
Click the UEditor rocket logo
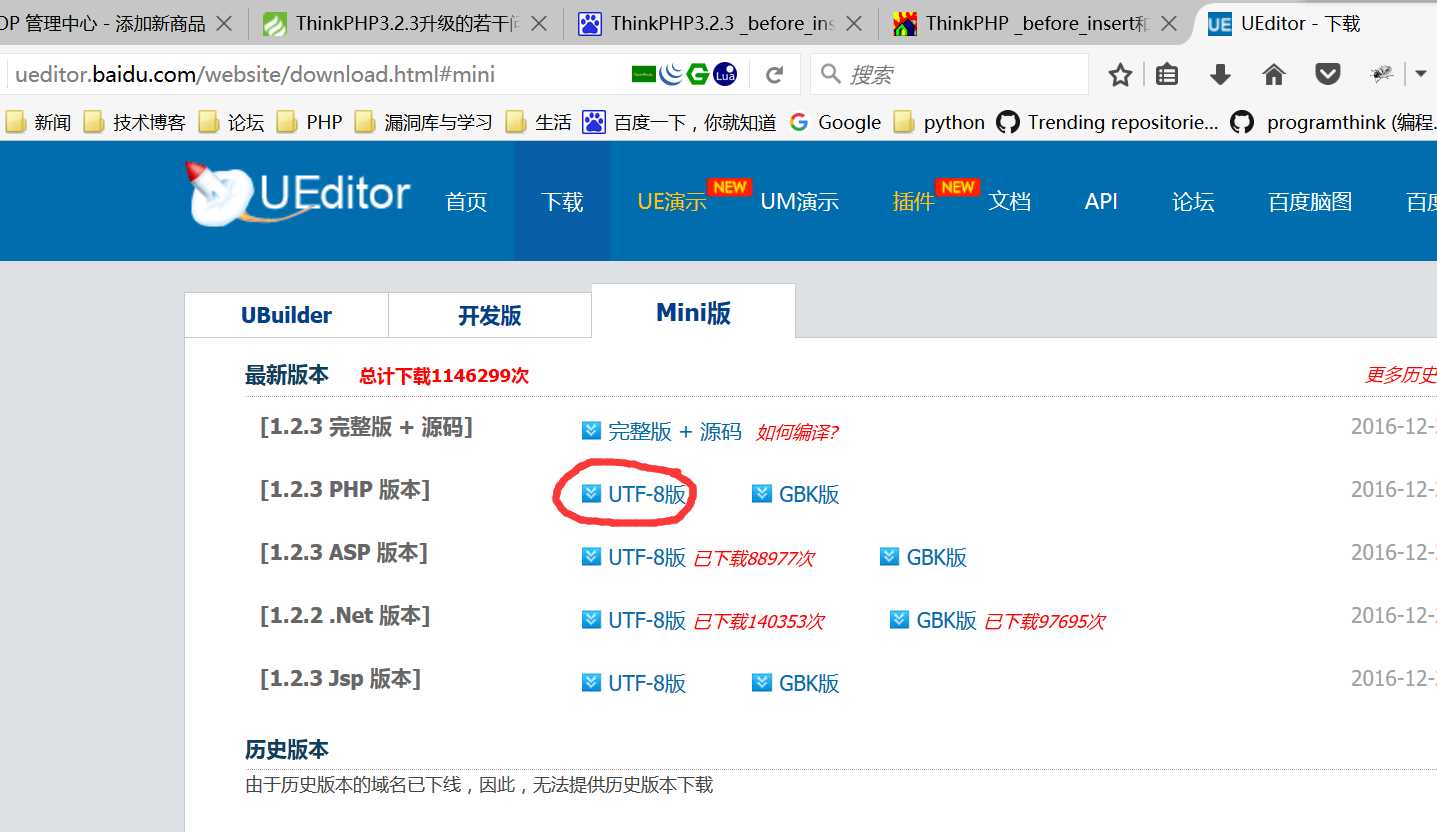(x=298, y=192)
